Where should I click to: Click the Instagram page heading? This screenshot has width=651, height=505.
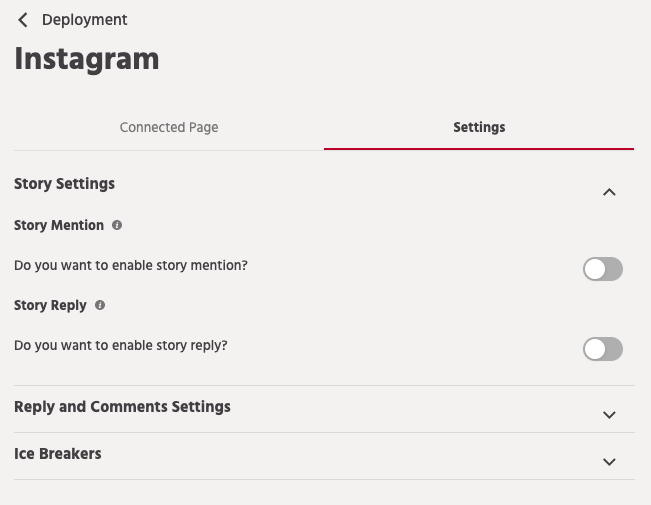(87, 59)
